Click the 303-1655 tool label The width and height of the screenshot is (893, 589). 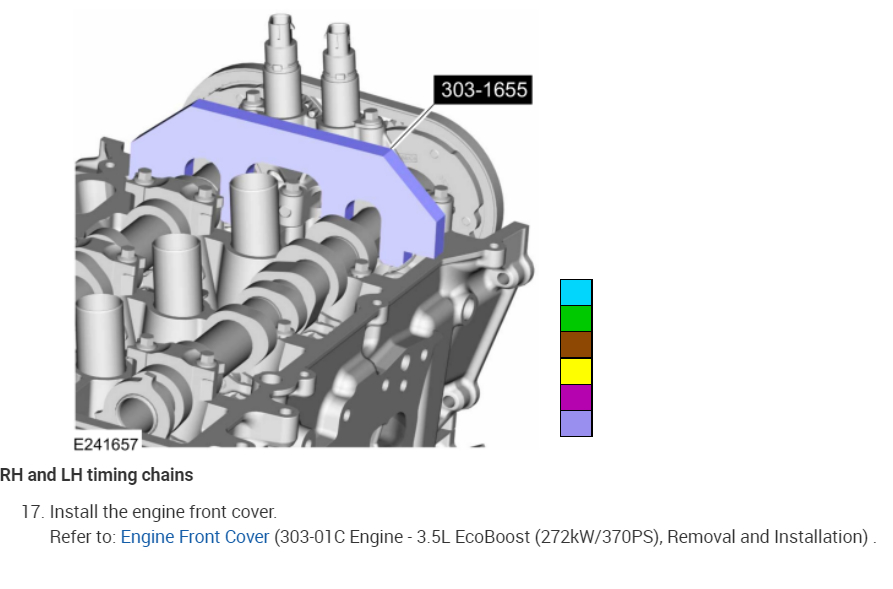(484, 90)
